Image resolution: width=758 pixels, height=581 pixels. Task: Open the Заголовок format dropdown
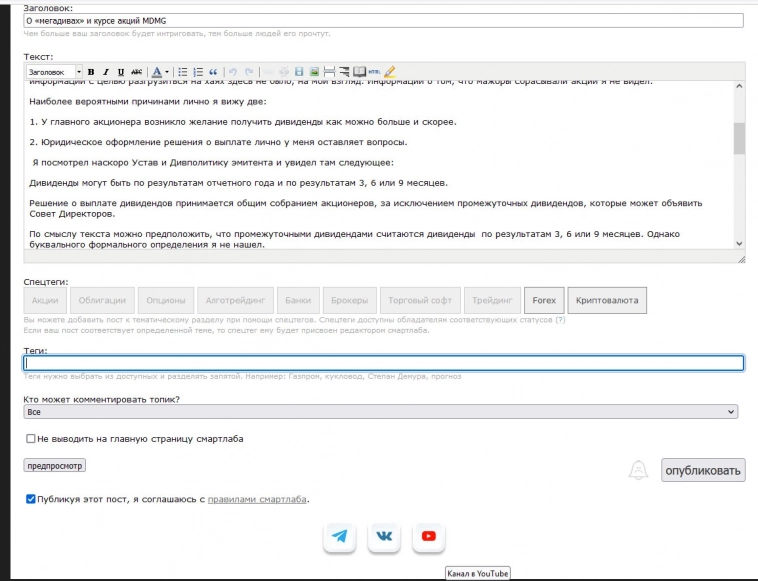tap(54, 72)
